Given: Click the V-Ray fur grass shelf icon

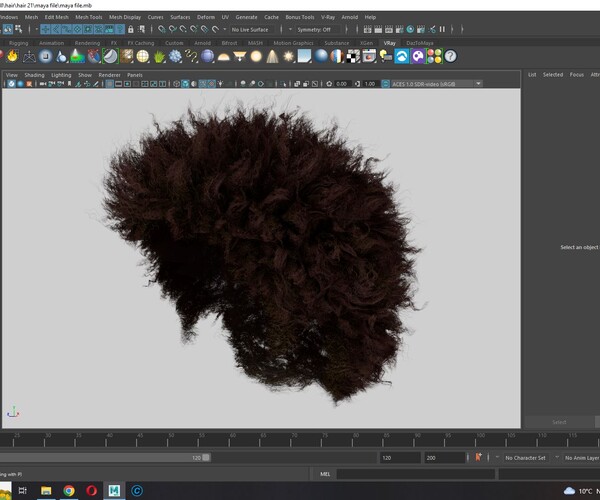Looking at the screenshot, I should tap(159, 56).
